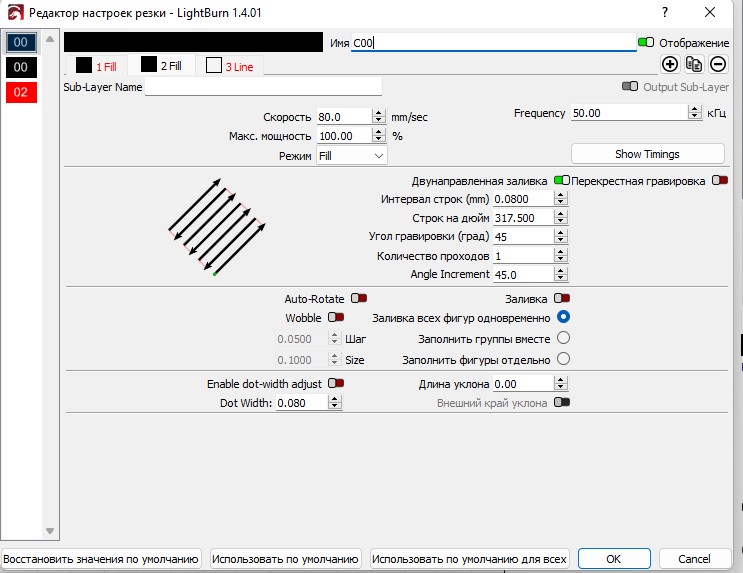Viewport: 743px width, 573px height.
Task: Click the Макс. мощность stepper arrows
Action: pos(378,136)
